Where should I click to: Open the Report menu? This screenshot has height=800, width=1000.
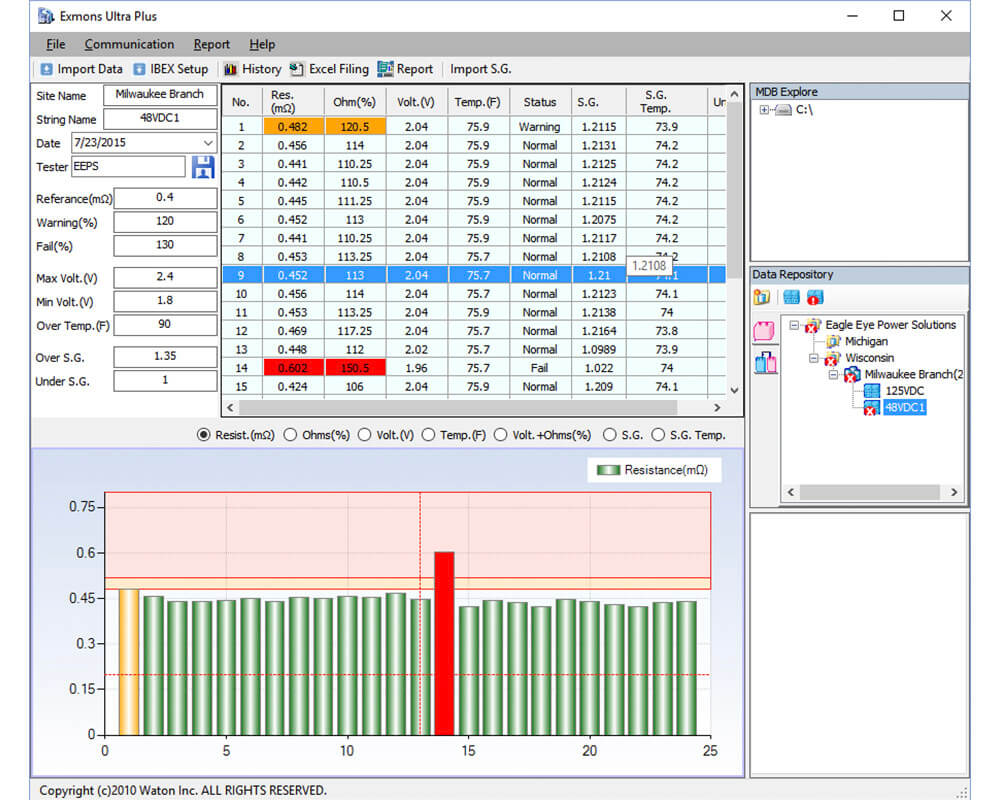pos(212,45)
